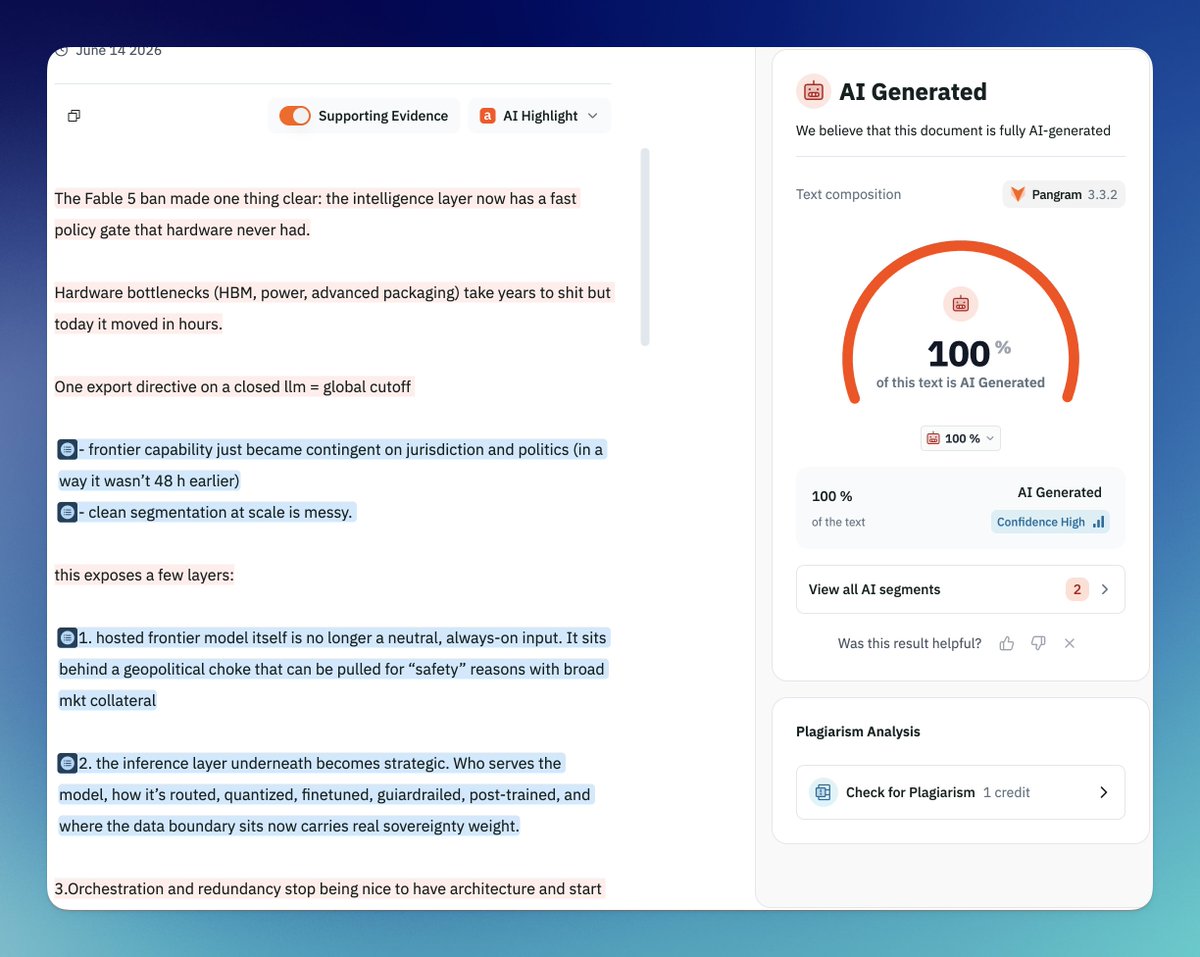Click the document text scrollbar
Viewport: 1200px width, 957px height.
pos(645,247)
